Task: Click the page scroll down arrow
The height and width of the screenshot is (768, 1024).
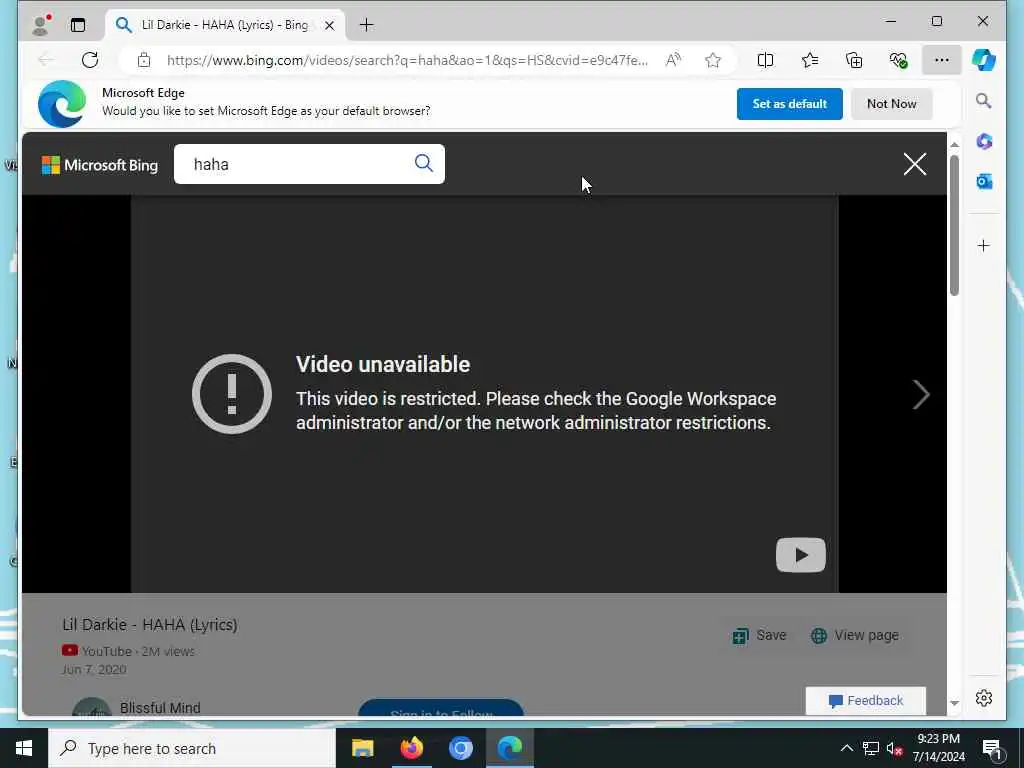Action: tap(954, 703)
